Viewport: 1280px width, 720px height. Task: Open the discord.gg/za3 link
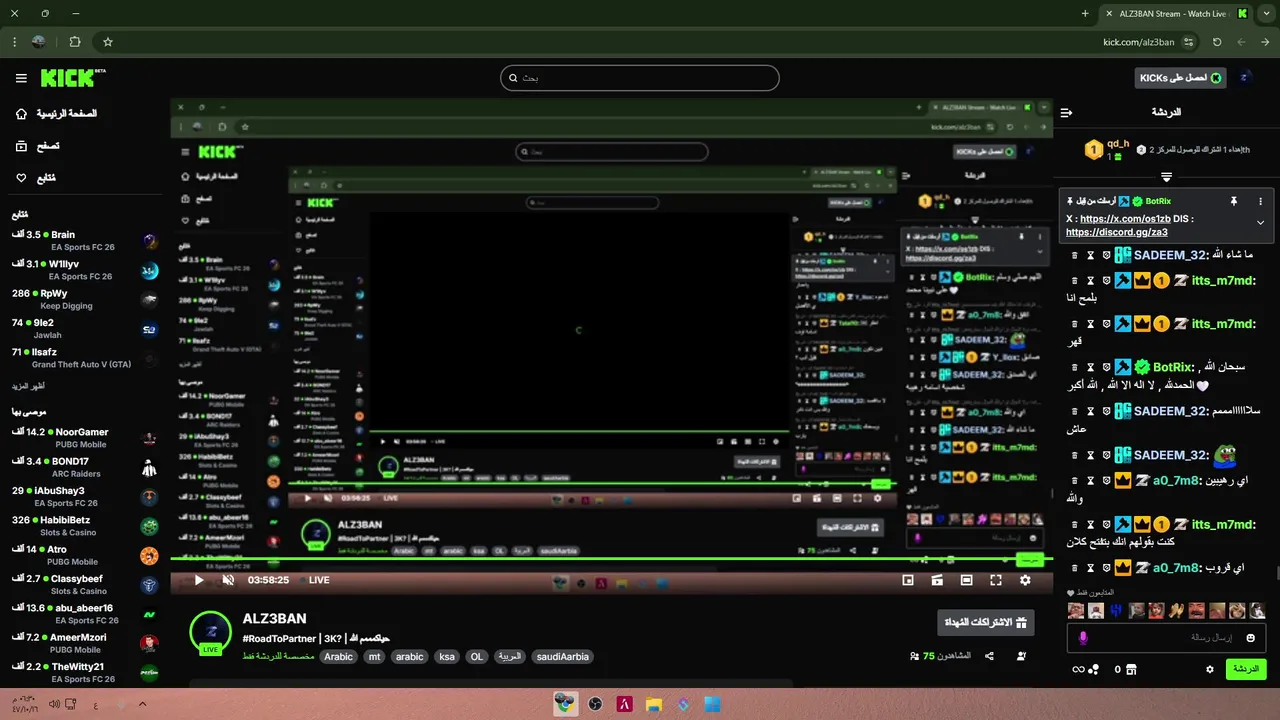point(1116,232)
